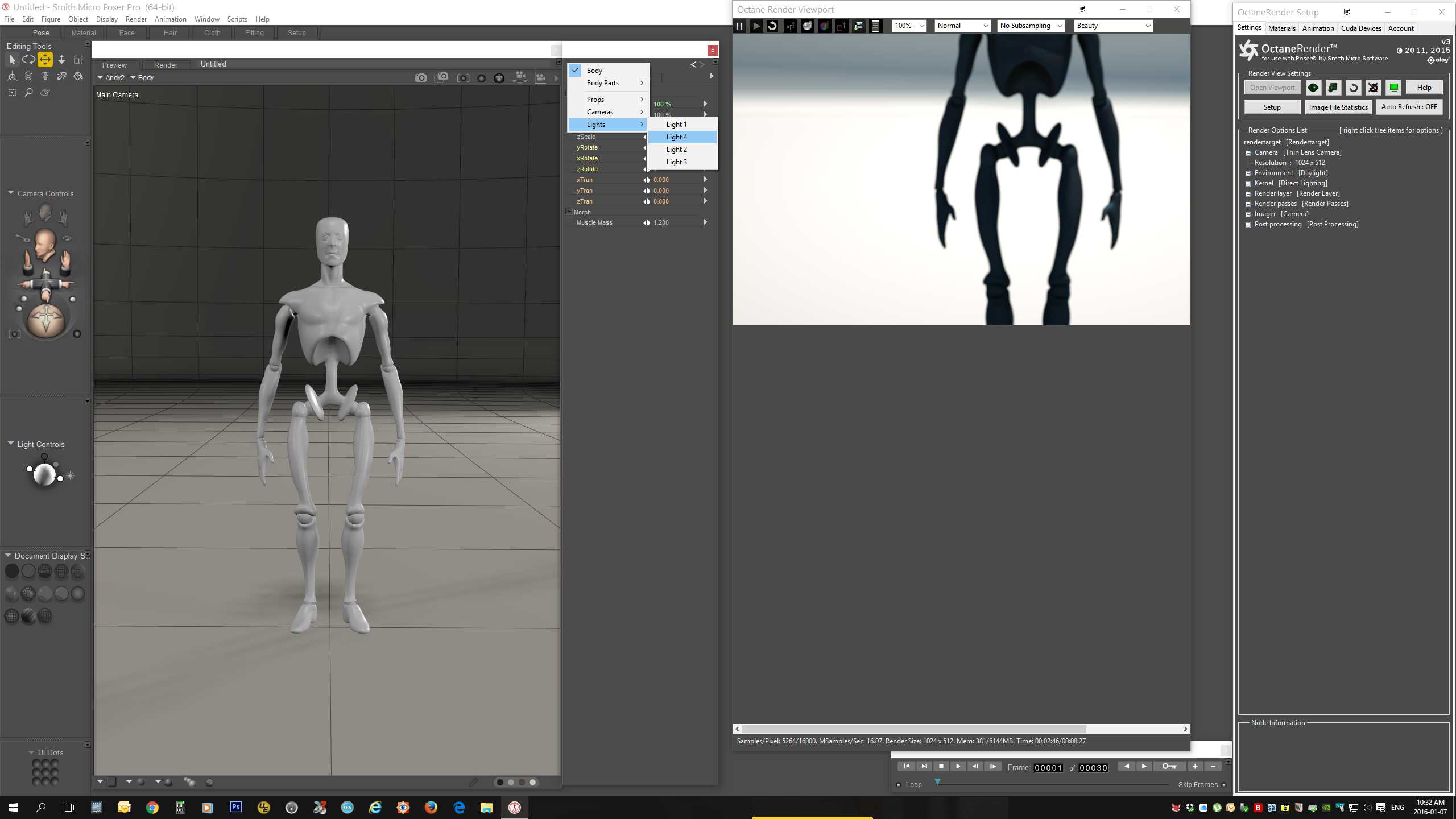Select the Chain Break tool
The width and height of the screenshot is (1456, 819).
click(61, 76)
